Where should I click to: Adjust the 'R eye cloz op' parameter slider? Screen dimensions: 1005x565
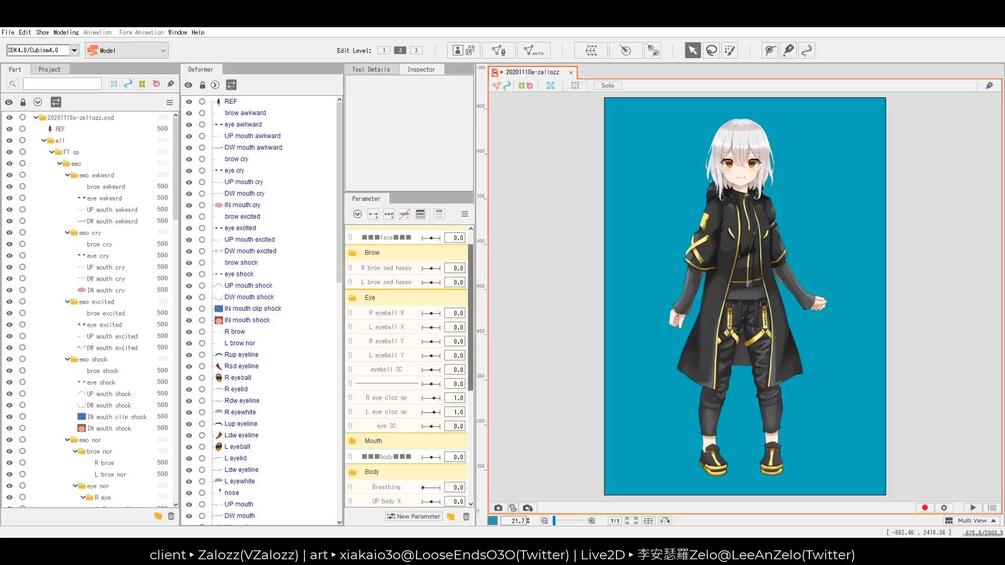coord(431,398)
